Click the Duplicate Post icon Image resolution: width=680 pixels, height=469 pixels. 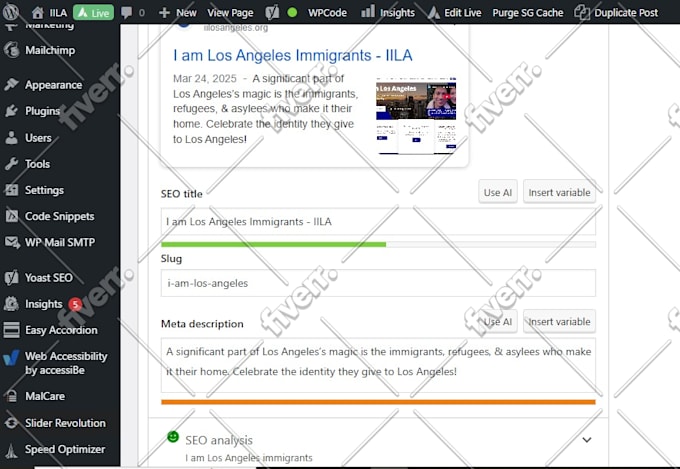click(x=582, y=13)
